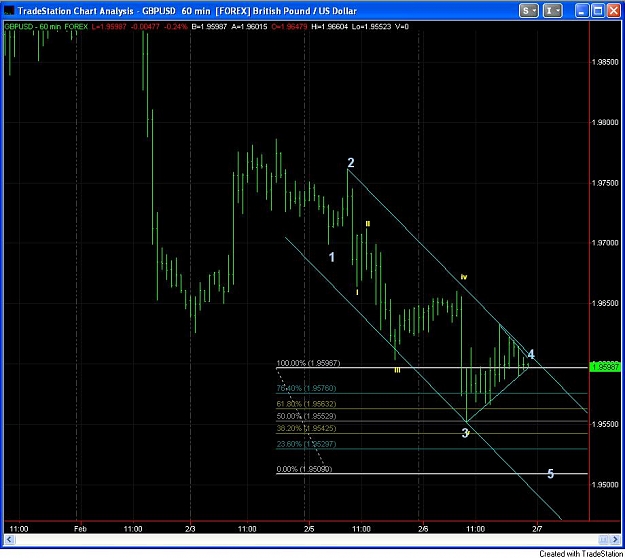The image size is (625, 558).
Task: Click the H=1.96604 high readout
Action: tap(330, 27)
